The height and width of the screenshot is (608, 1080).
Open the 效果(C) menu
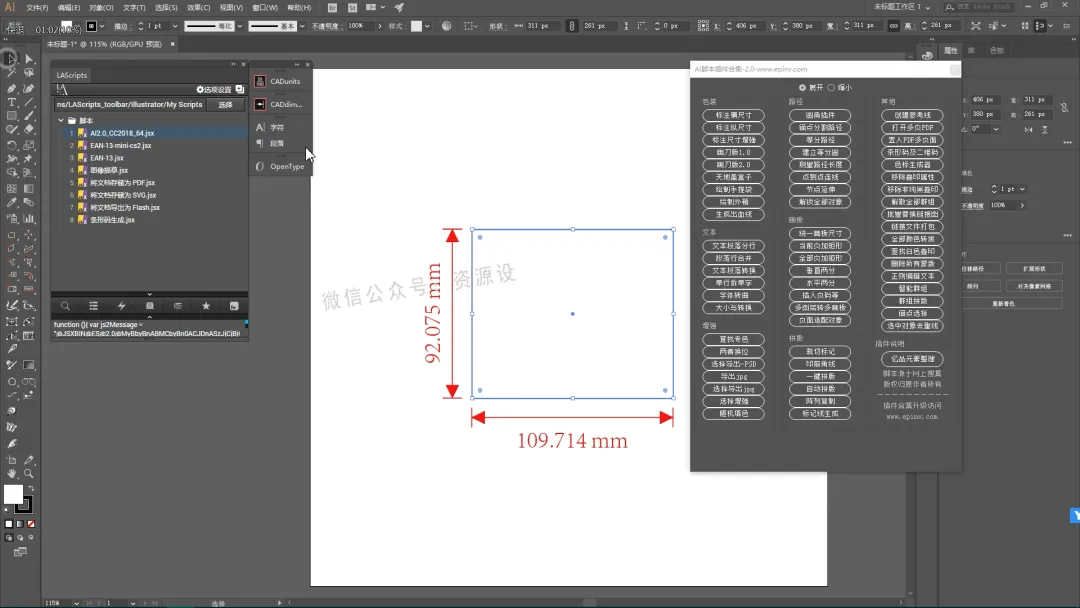click(198, 8)
